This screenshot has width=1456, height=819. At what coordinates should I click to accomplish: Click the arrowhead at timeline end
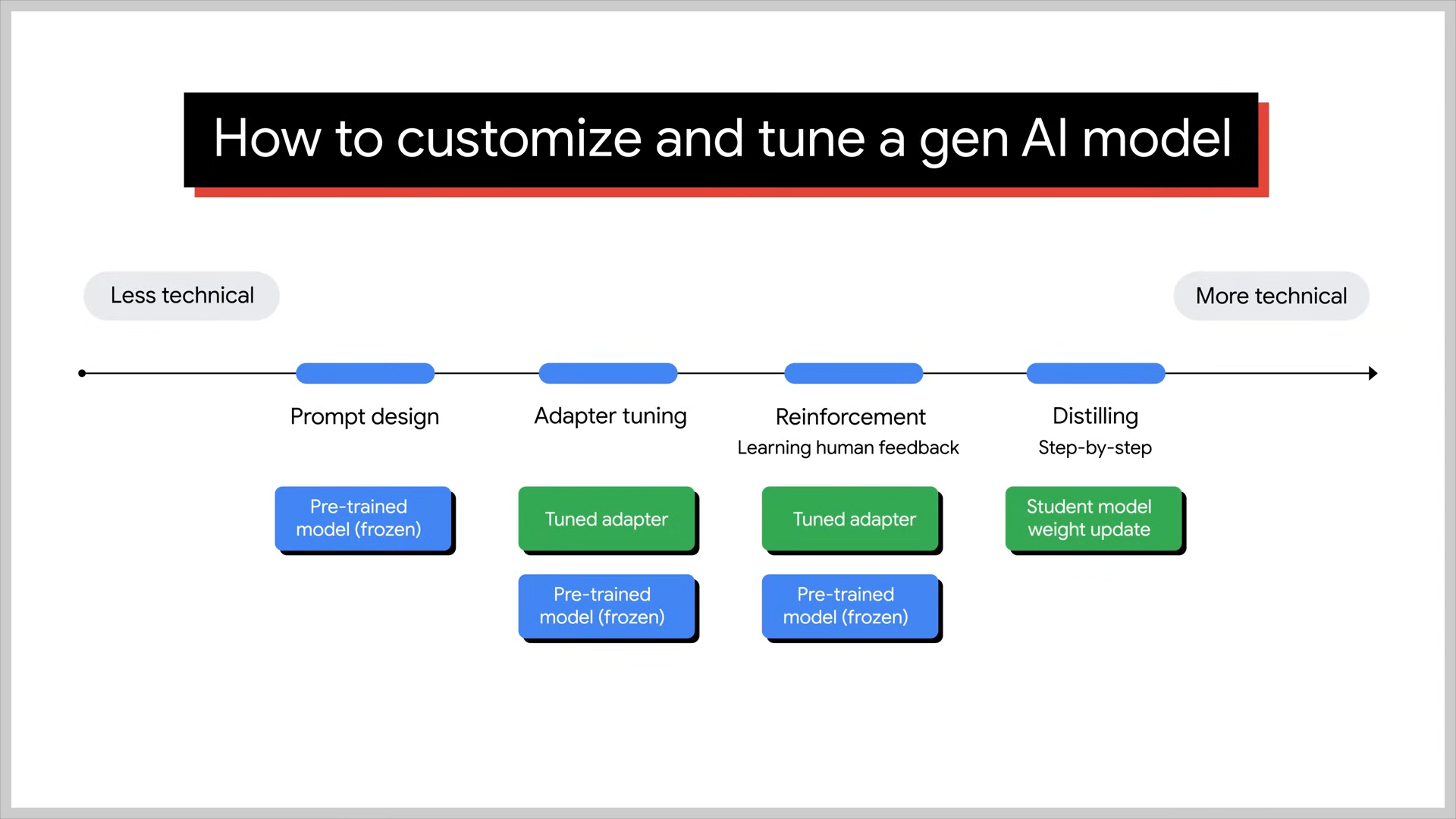pos(1373,373)
